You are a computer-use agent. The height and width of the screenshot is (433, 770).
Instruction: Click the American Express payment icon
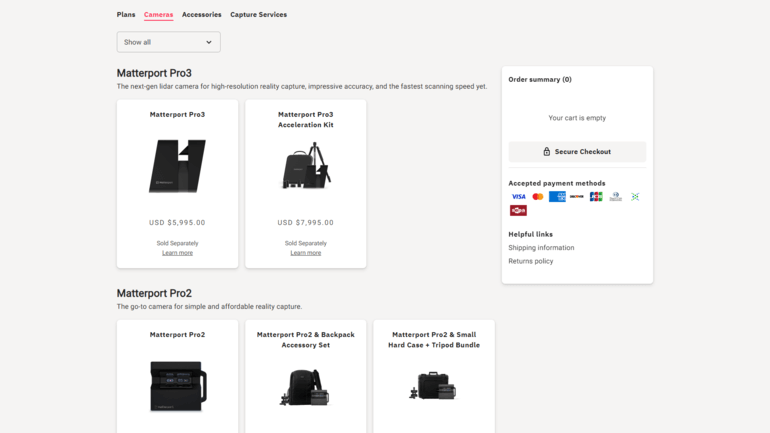557,197
